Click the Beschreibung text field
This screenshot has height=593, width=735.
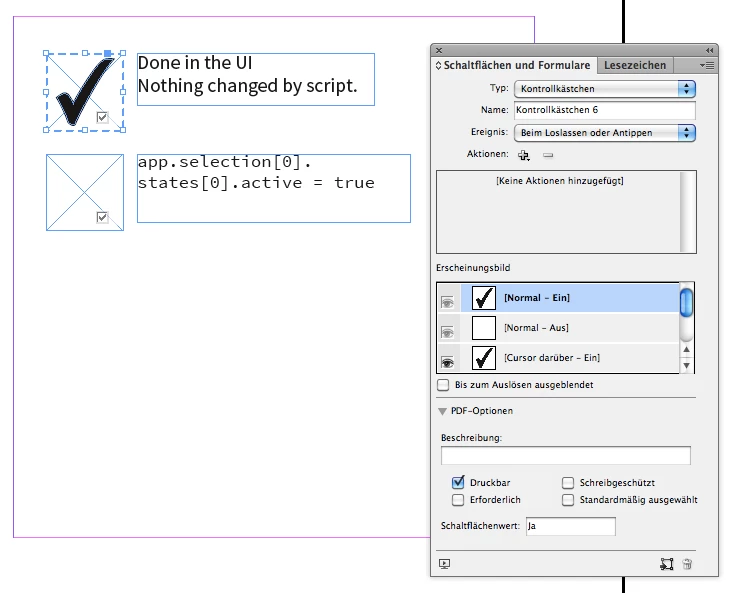[565, 456]
